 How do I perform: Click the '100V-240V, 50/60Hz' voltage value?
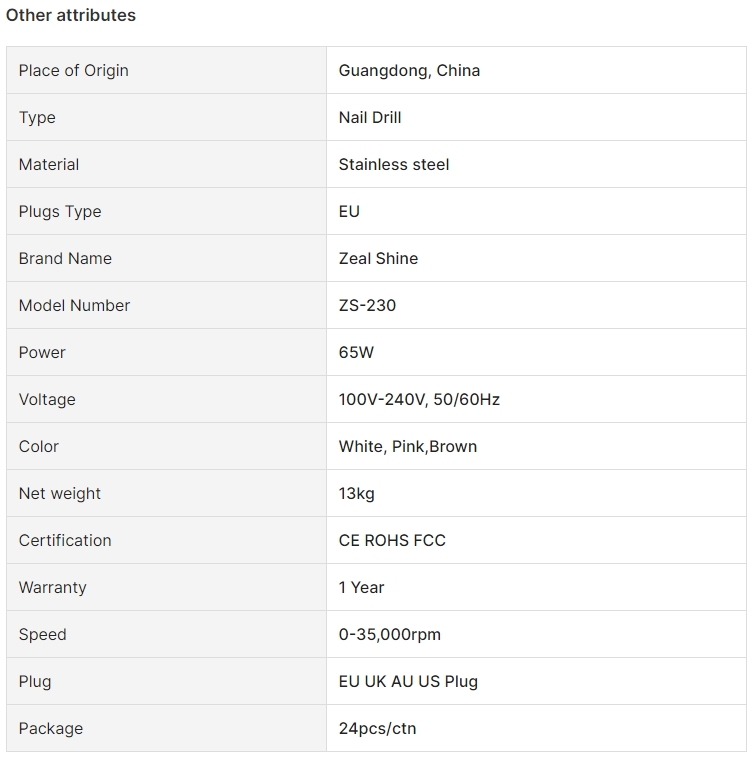pos(419,400)
